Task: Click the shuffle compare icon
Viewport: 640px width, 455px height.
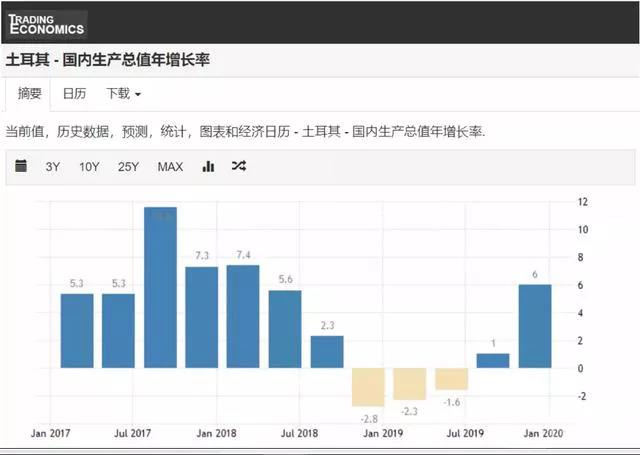Action: [x=239, y=166]
